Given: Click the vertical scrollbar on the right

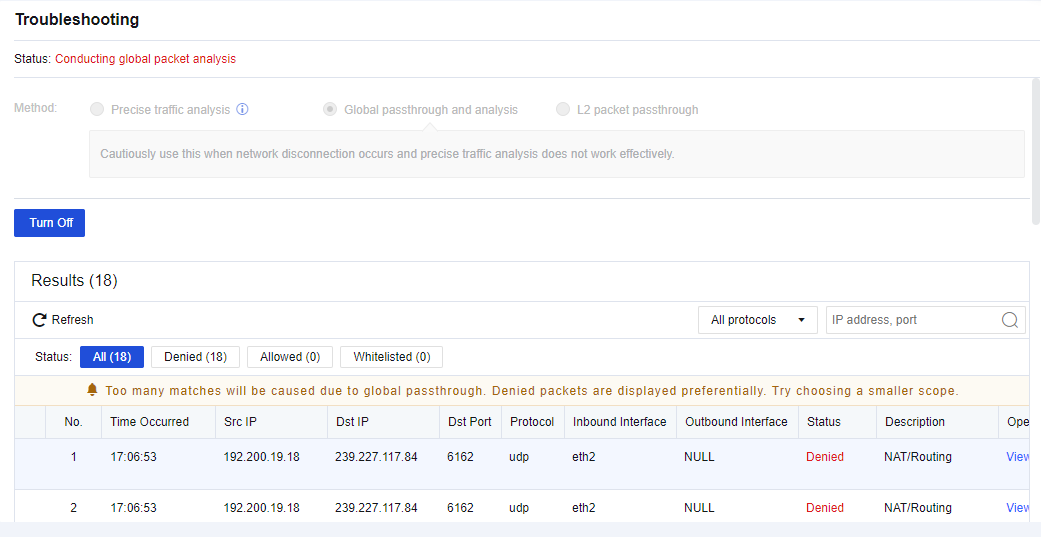Looking at the screenshot, I should (x=1036, y=150).
